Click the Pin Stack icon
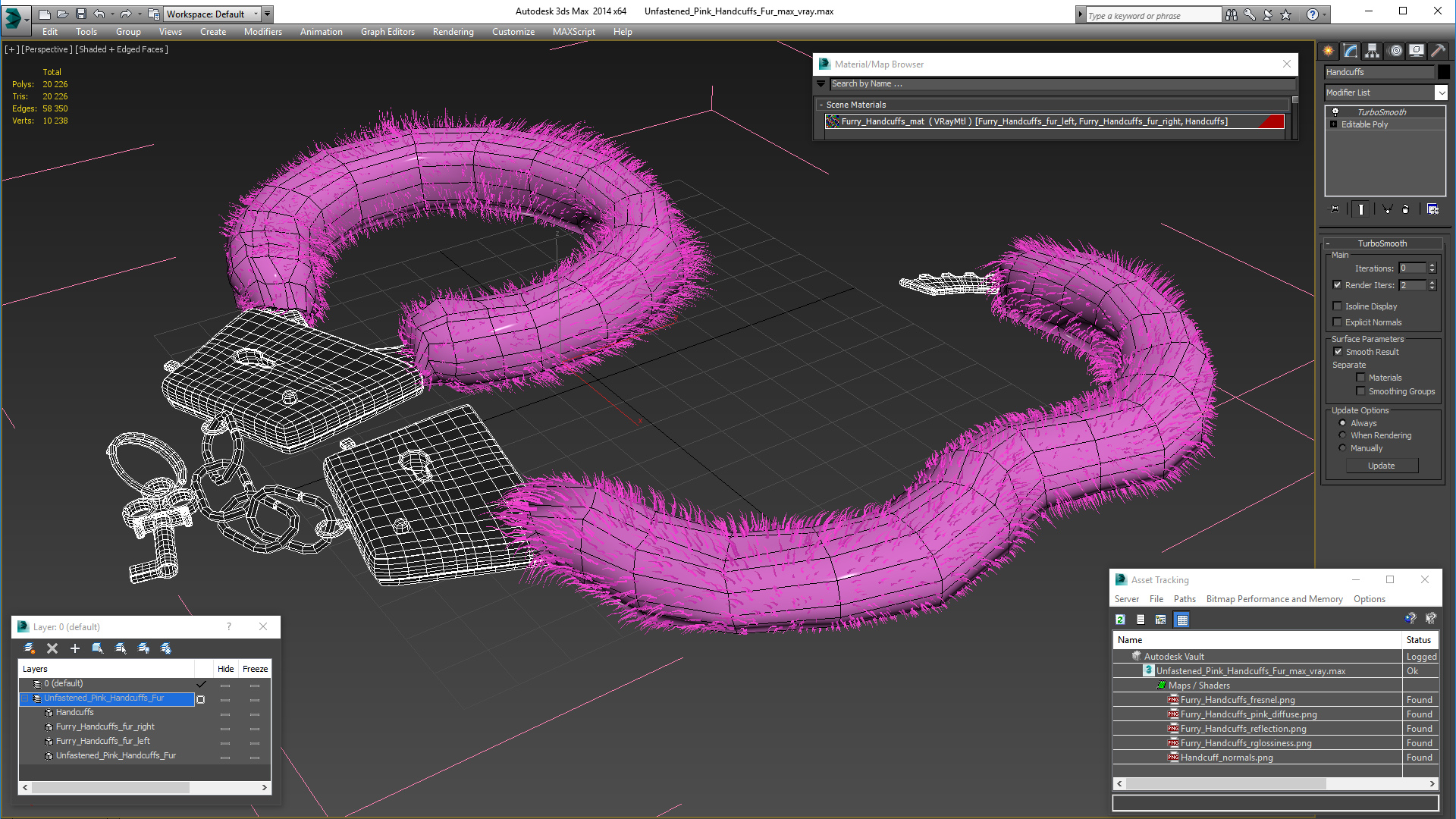1456x819 pixels. click(1335, 209)
